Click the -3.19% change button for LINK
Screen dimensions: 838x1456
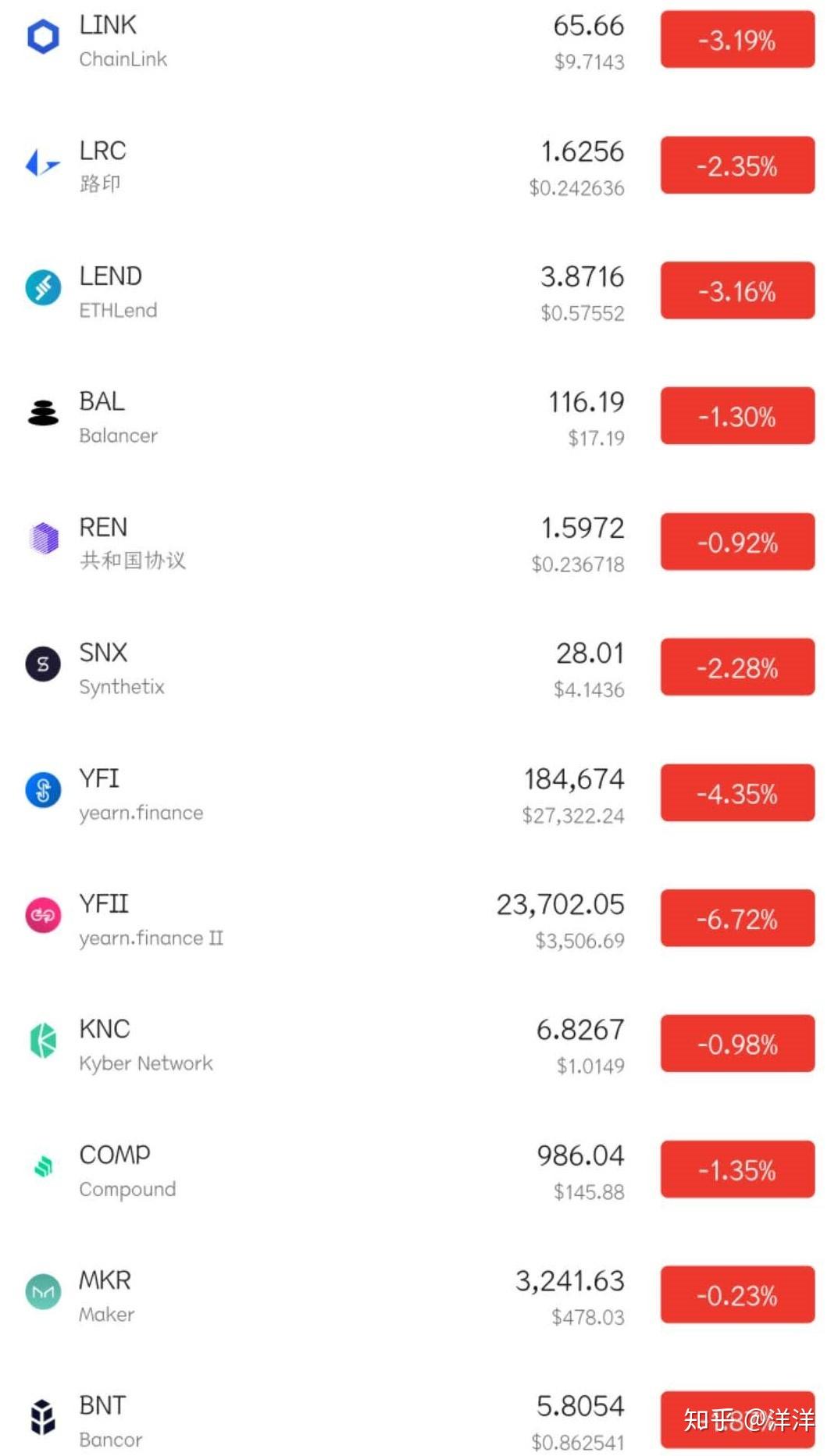[x=737, y=40]
